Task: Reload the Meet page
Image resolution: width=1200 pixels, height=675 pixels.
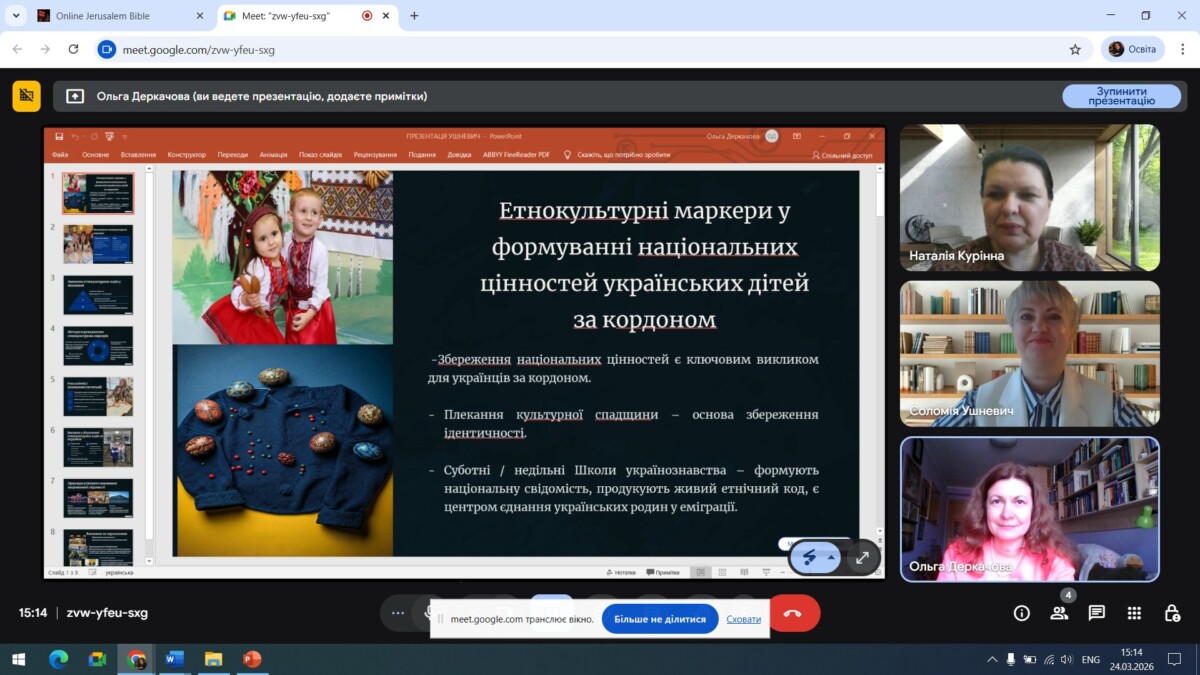Action: pos(73,49)
